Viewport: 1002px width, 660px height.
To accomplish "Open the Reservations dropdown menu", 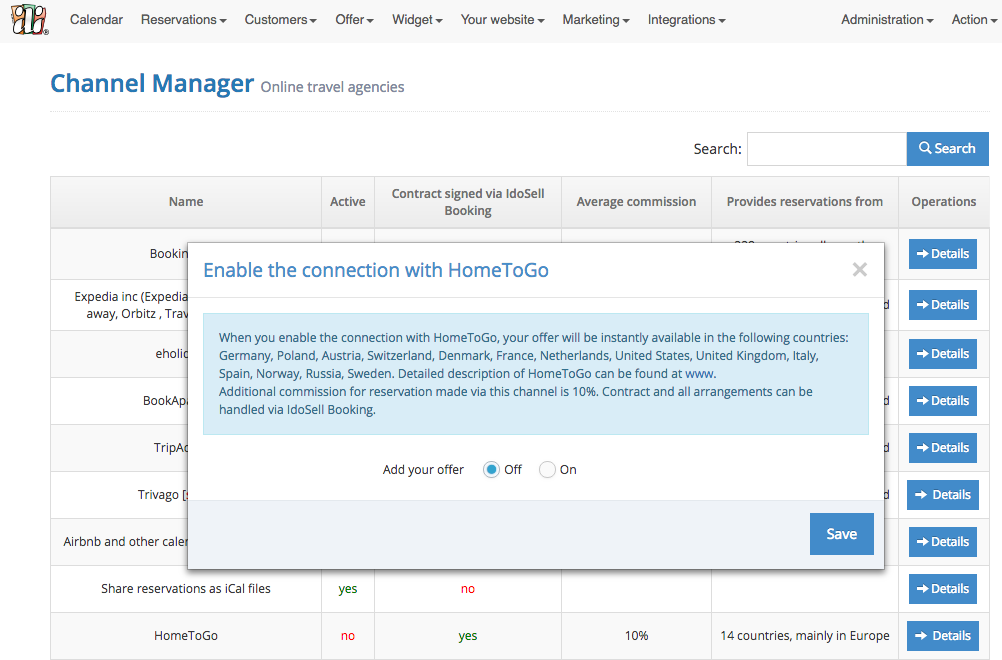I will [183, 20].
